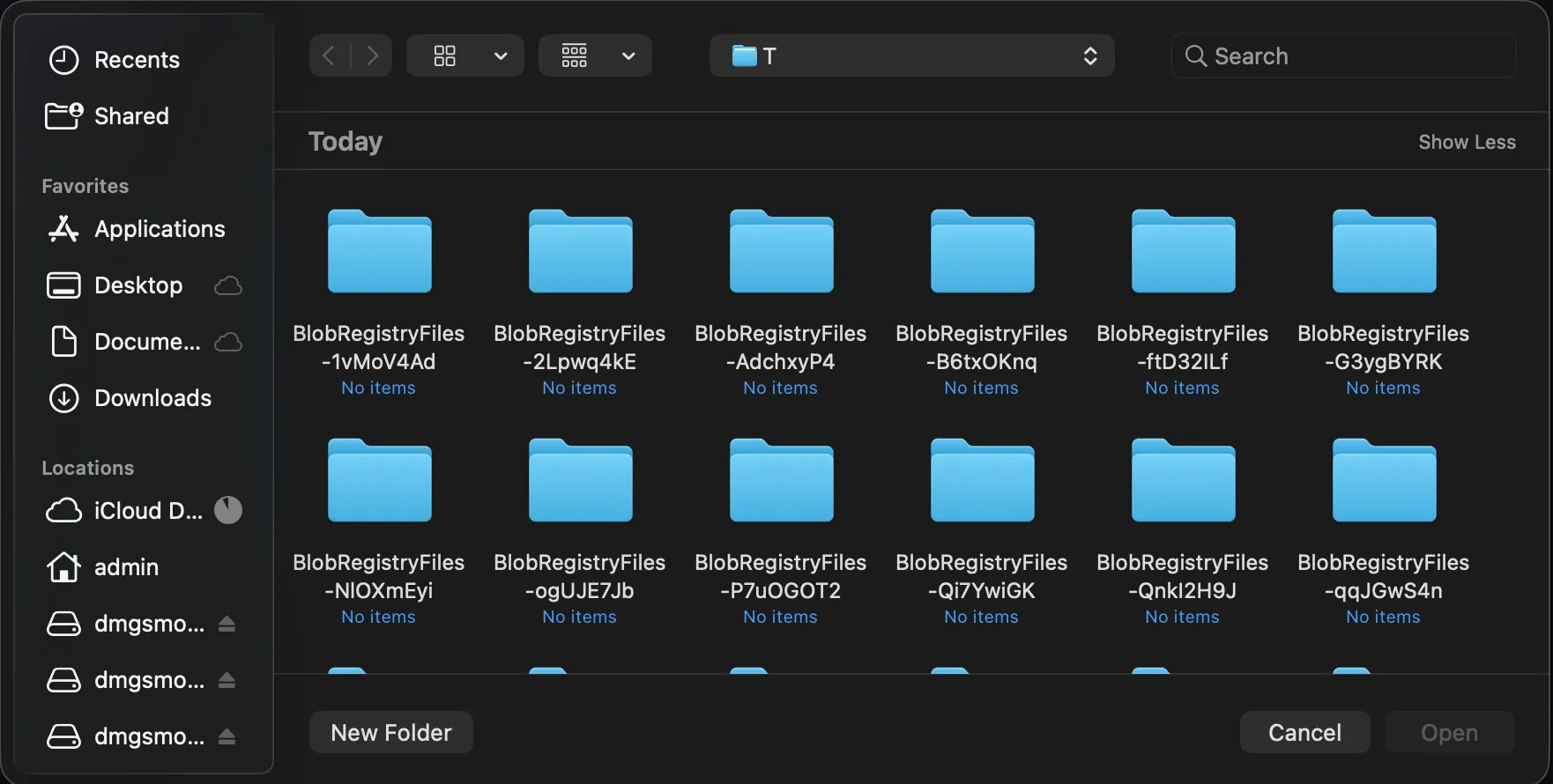Open the view mode dropdown chevron

(x=501, y=55)
